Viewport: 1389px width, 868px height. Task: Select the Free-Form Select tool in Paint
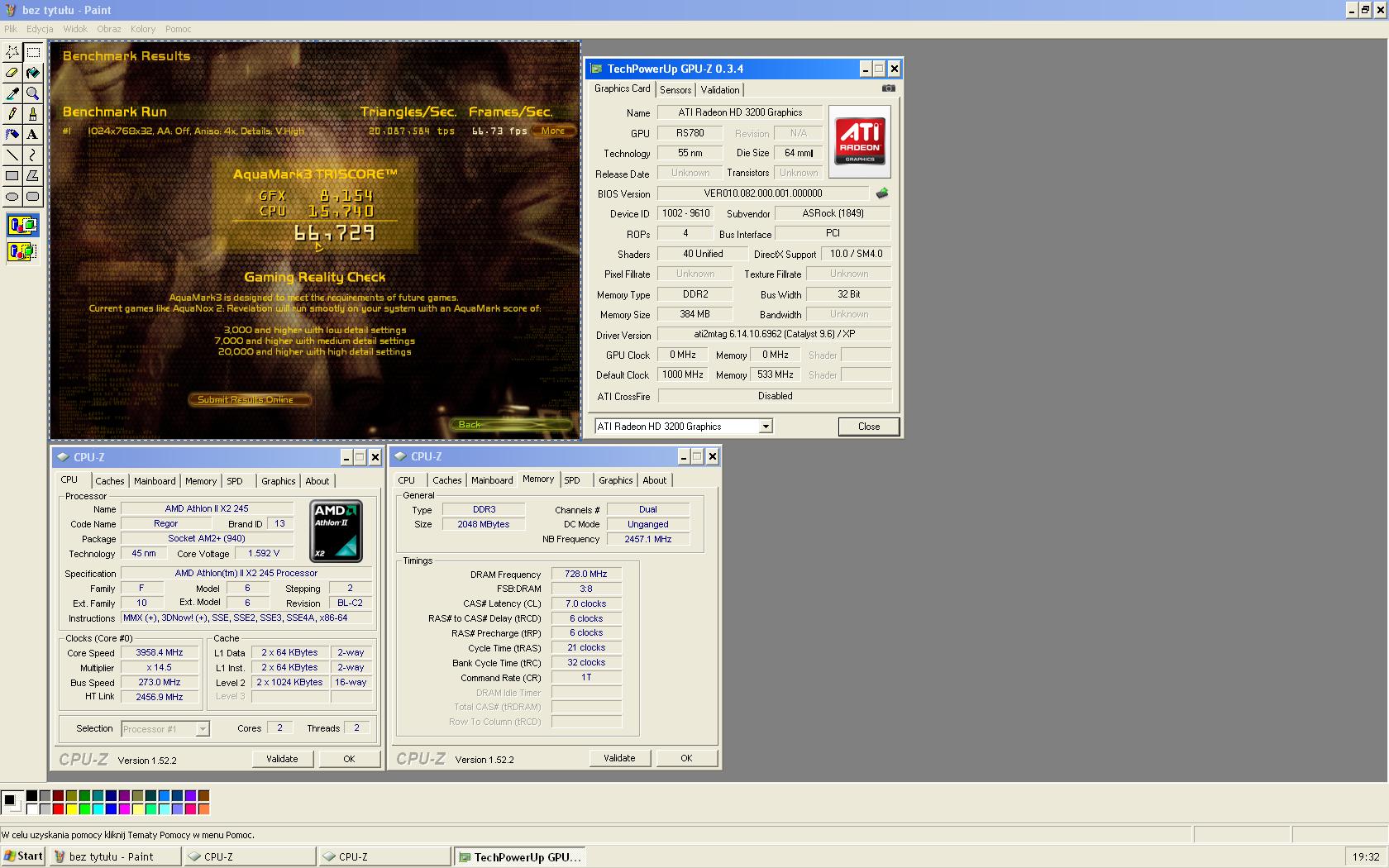(x=12, y=52)
